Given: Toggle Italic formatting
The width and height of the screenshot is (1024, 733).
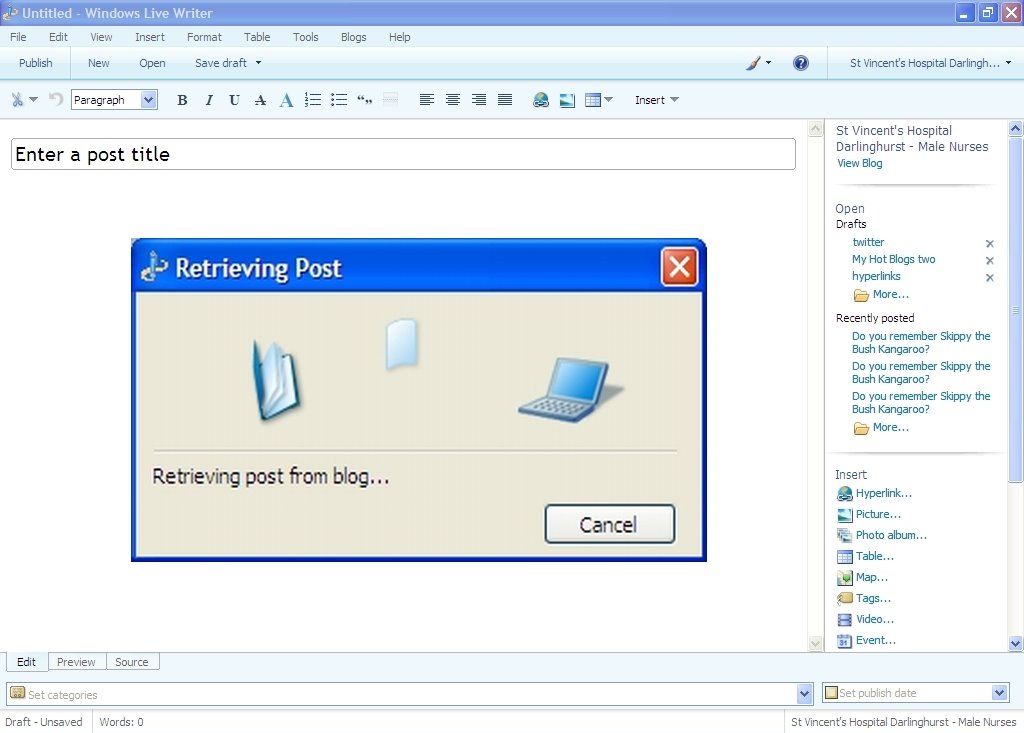Looking at the screenshot, I should click(208, 100).
